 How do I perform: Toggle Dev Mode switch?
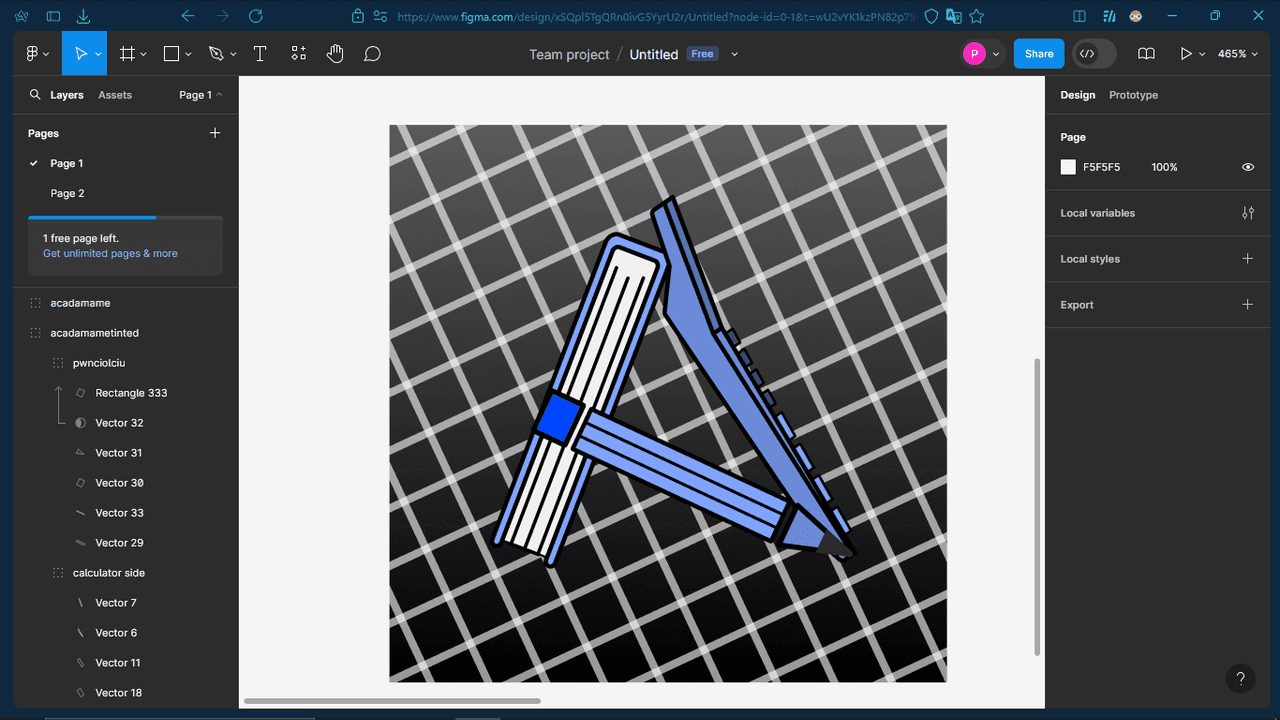(x=1093, y=54)
